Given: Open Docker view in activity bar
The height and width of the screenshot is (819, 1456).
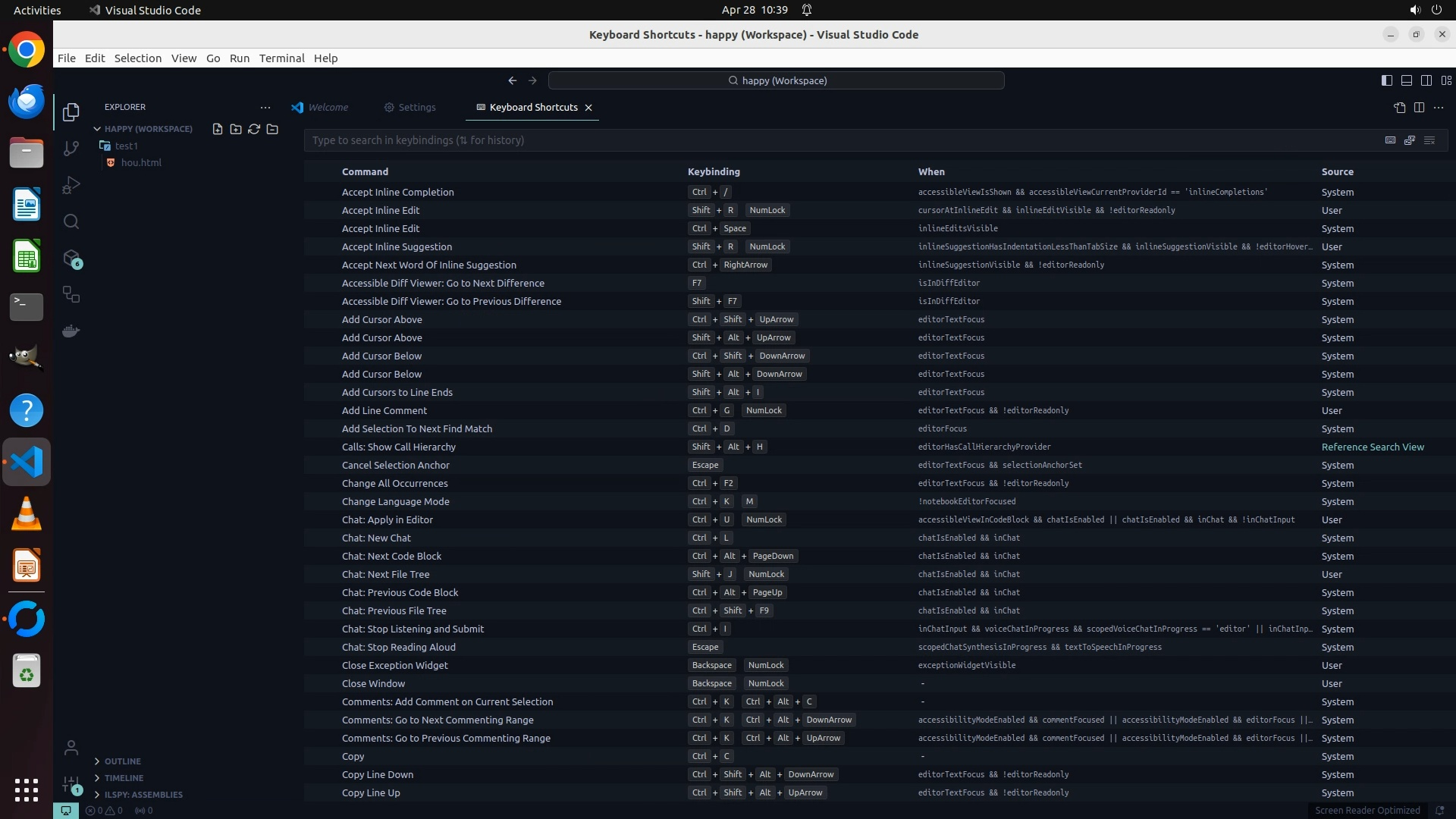Looking at the screenshot, I should coord(71,331).
